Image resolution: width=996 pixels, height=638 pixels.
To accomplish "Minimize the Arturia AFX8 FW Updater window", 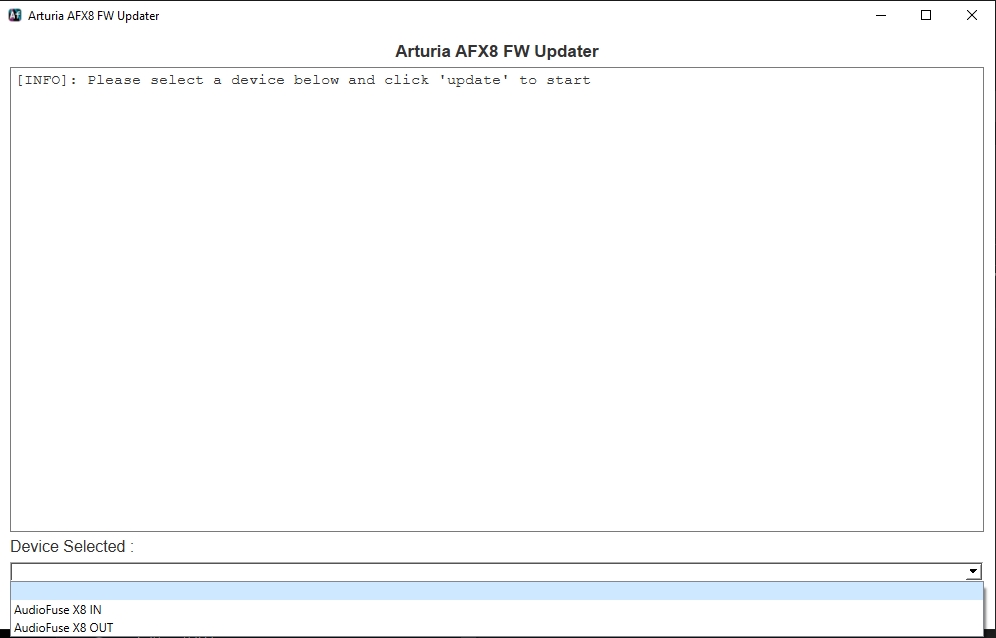I will [881, 15].
